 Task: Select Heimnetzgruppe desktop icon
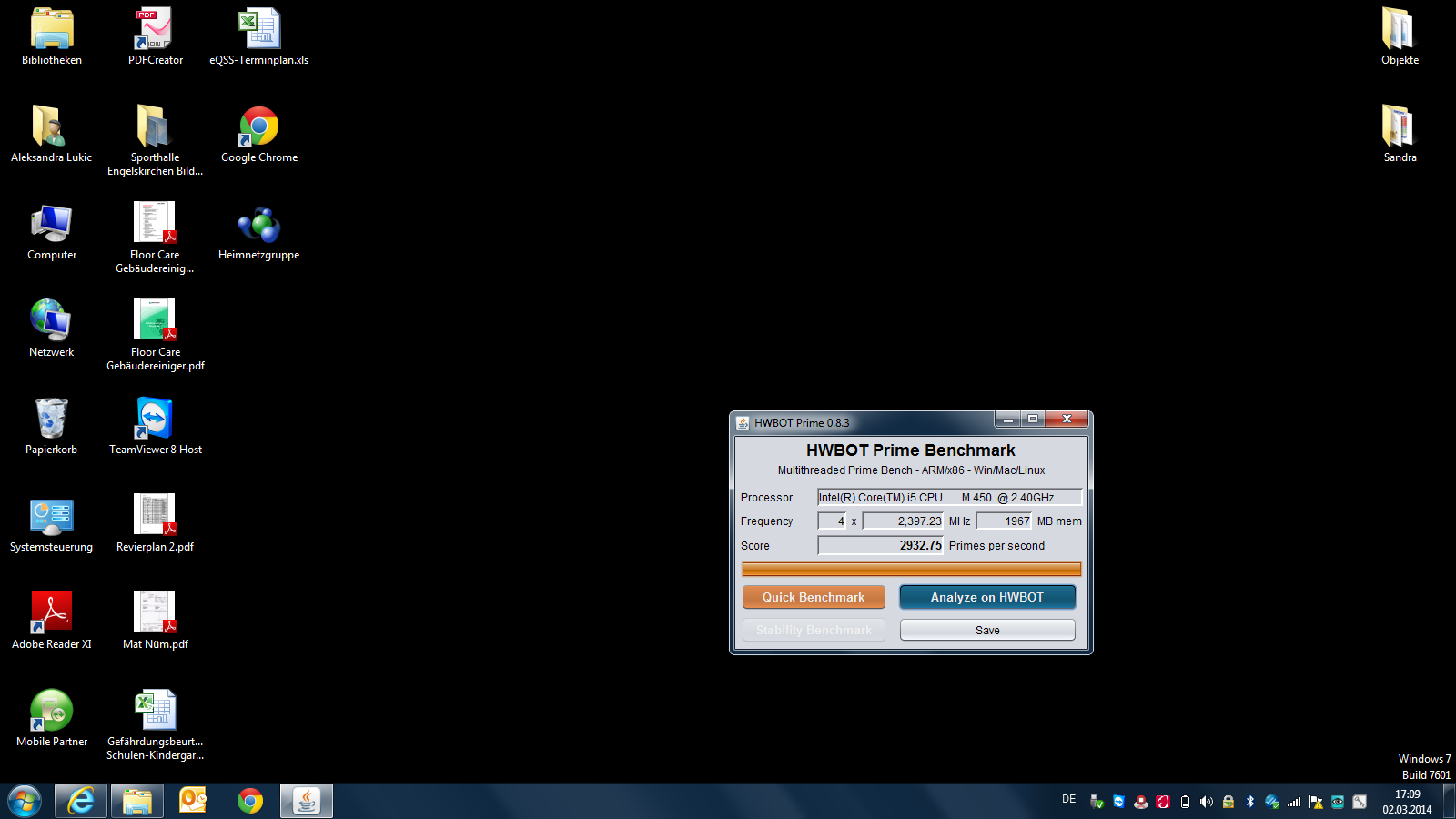click(259, 231)
